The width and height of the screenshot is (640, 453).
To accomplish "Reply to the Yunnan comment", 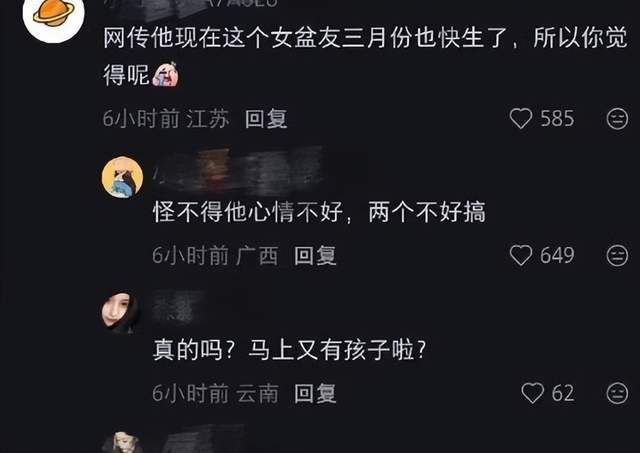I will coord(315,393).
